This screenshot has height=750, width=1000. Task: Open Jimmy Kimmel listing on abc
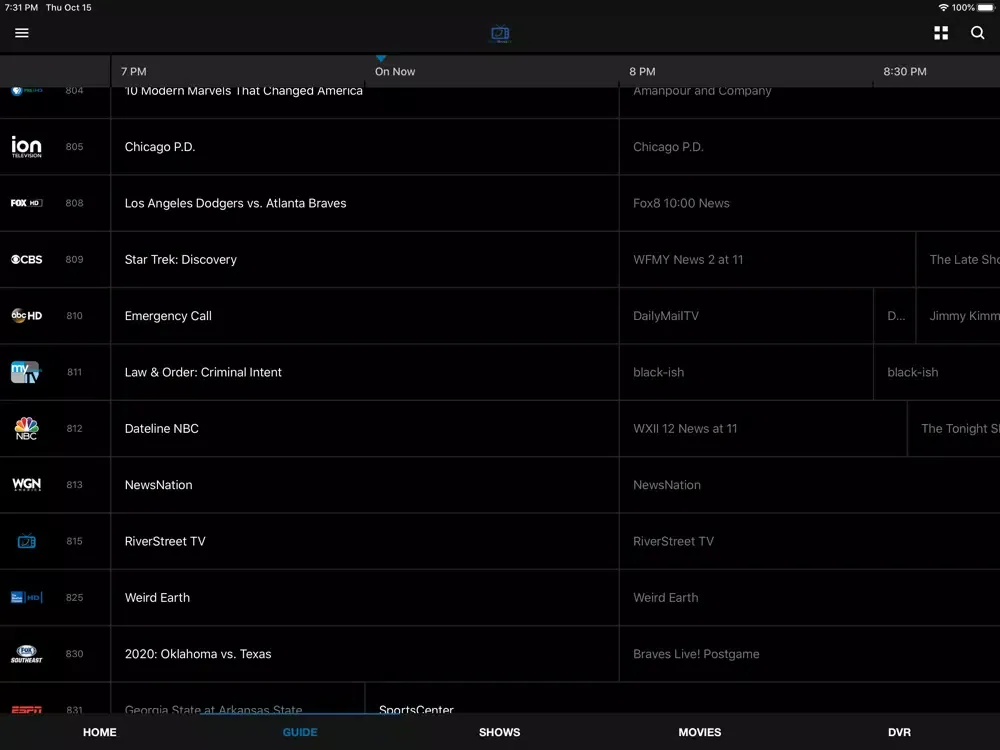(959, 316)
